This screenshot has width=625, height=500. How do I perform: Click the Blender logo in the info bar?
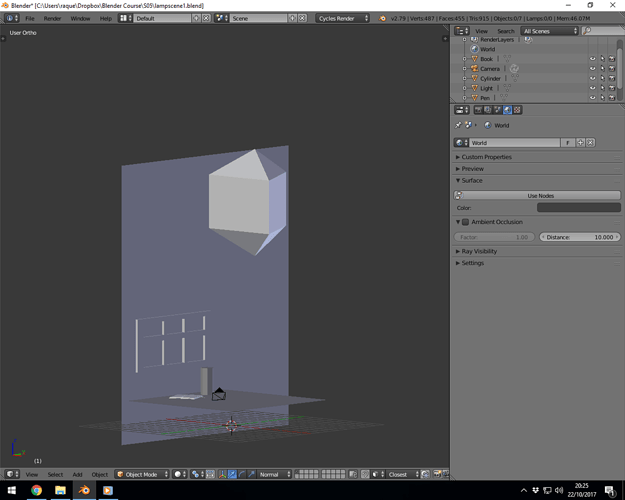click(382, 18)
